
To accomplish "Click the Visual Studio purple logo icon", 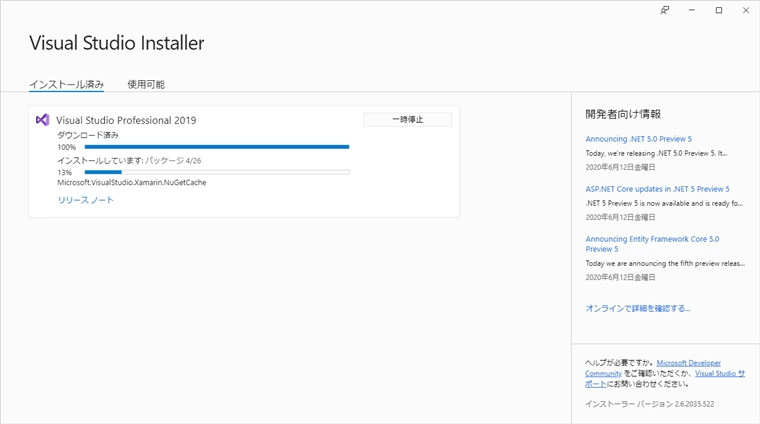I will (43, 120).
